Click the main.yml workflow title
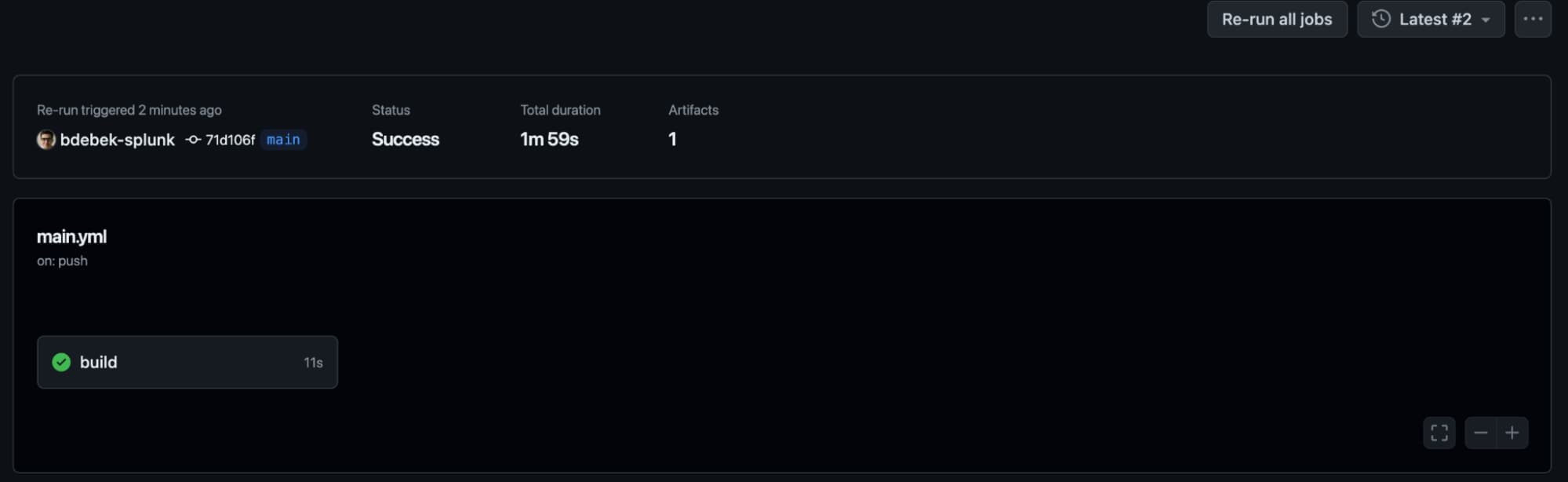The height and width of the screenshot is (482, 1568). tap(71, 236)
